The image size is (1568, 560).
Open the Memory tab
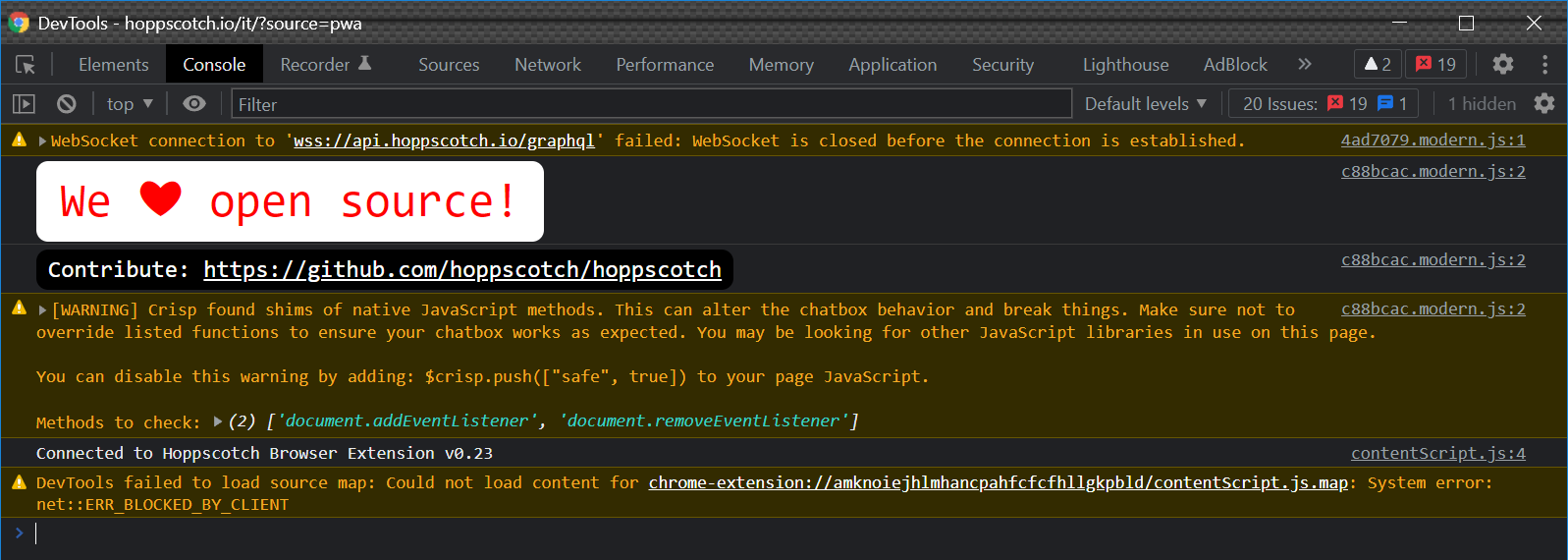[782, 64]
